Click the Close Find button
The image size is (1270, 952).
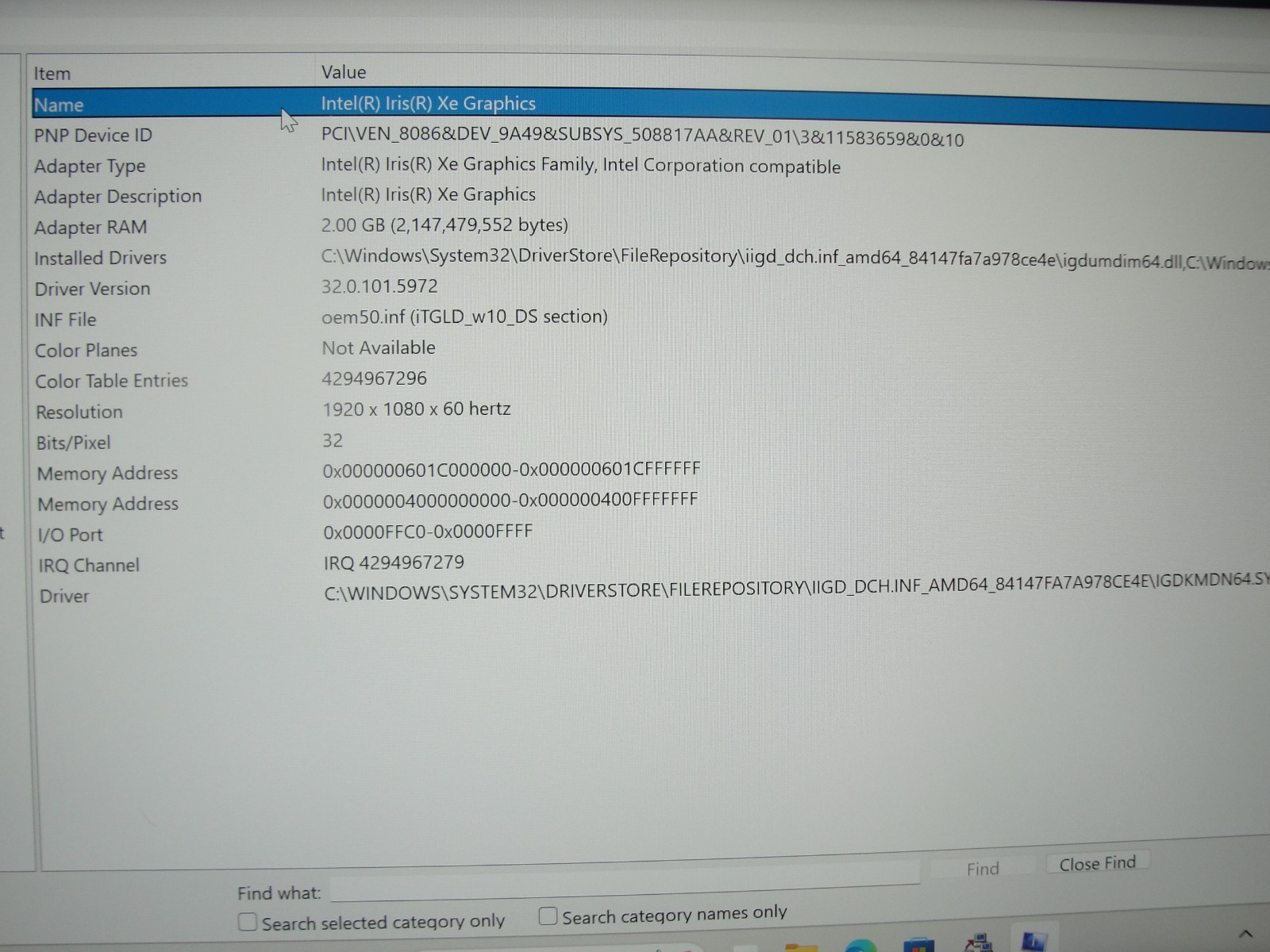pos(1097,863)
